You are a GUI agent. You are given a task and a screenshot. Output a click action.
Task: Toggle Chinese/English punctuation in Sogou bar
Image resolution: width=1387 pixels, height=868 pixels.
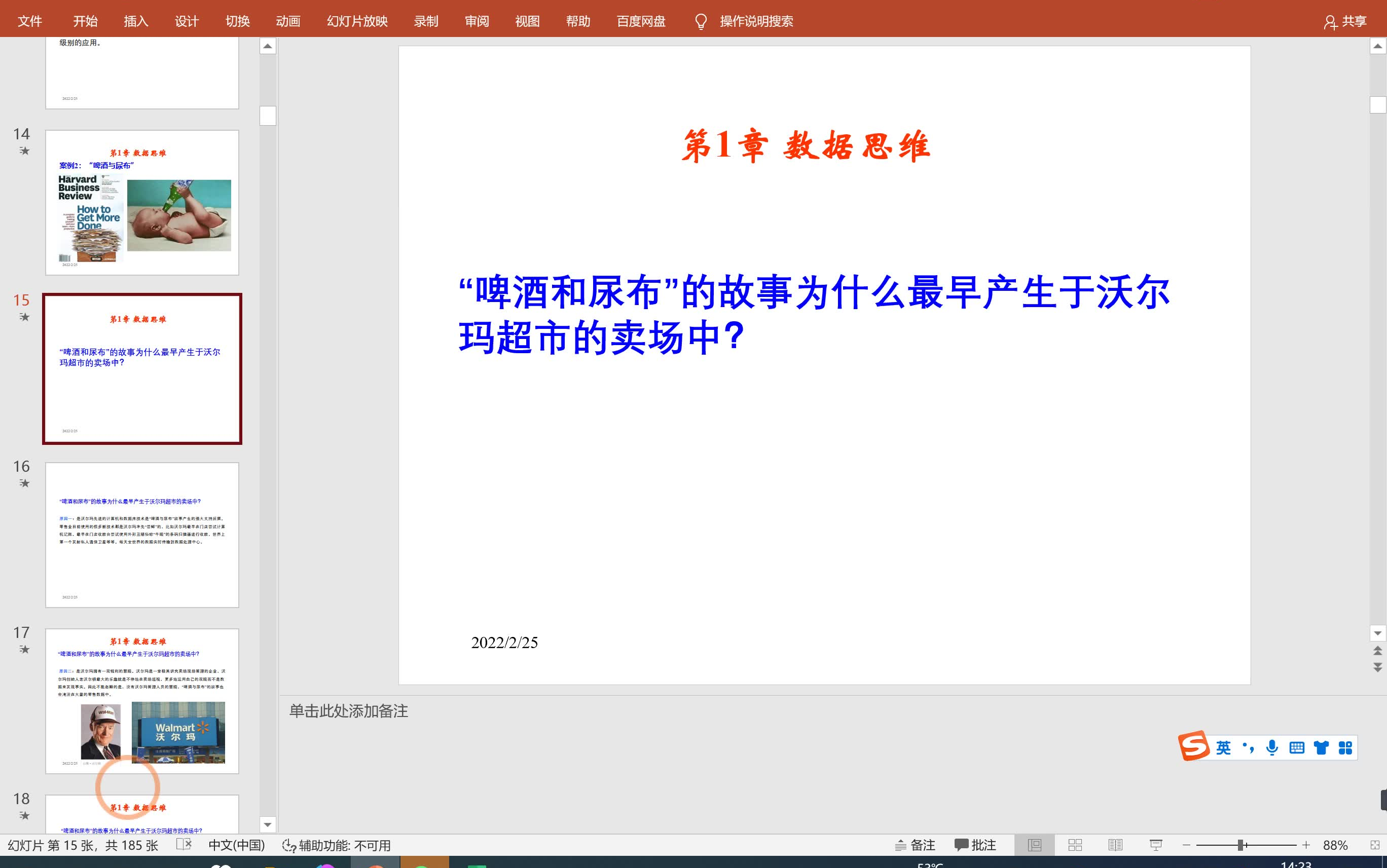pyautogui.click(x=1248, y=747)
